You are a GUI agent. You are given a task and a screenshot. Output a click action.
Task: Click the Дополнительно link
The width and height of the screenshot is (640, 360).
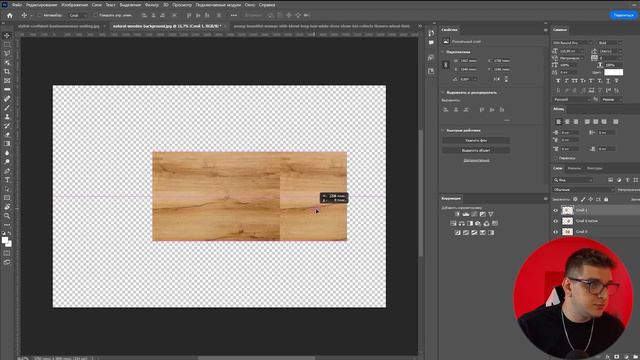click(x=476, y=160)
